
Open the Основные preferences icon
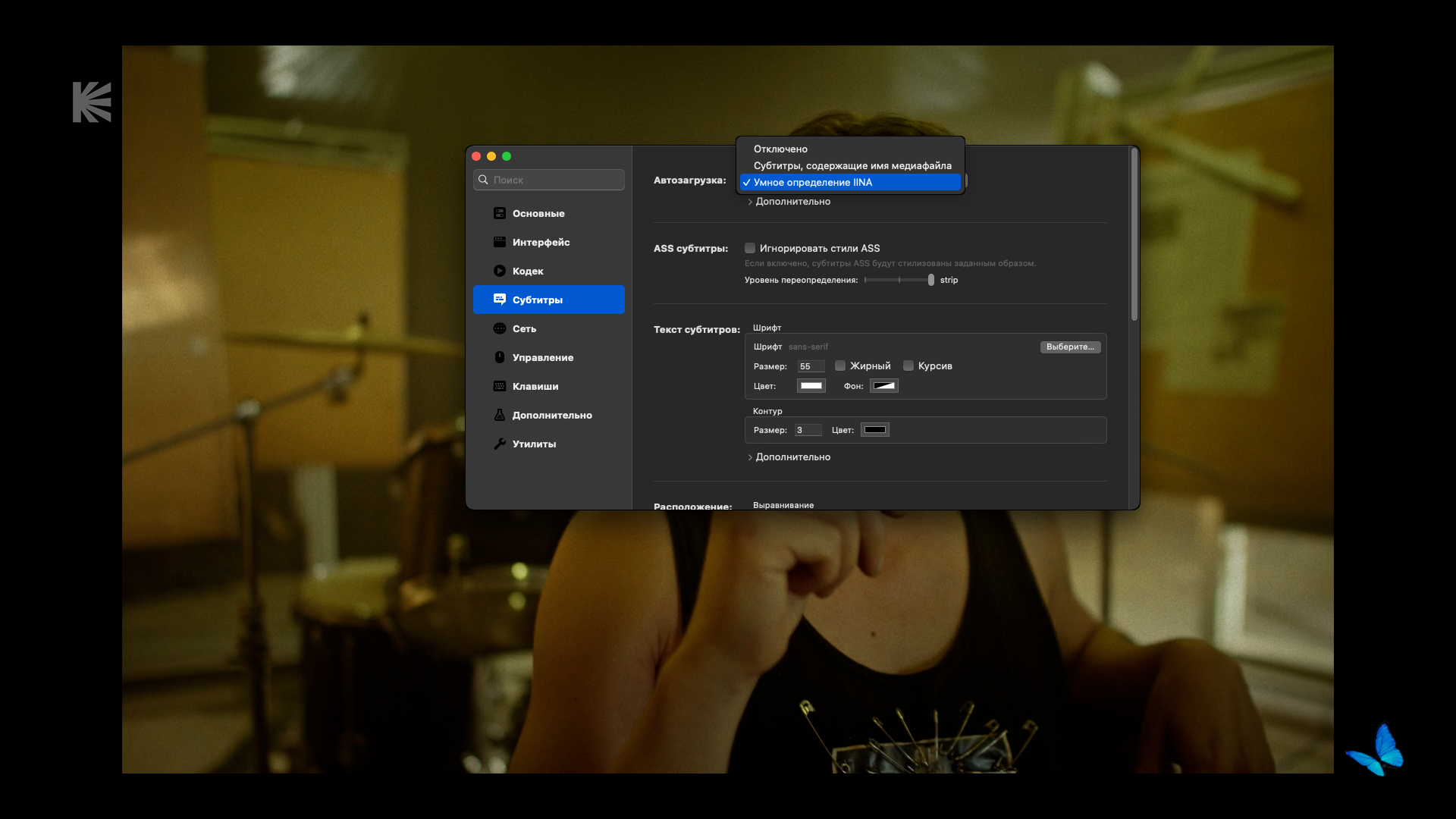(499, 213)
